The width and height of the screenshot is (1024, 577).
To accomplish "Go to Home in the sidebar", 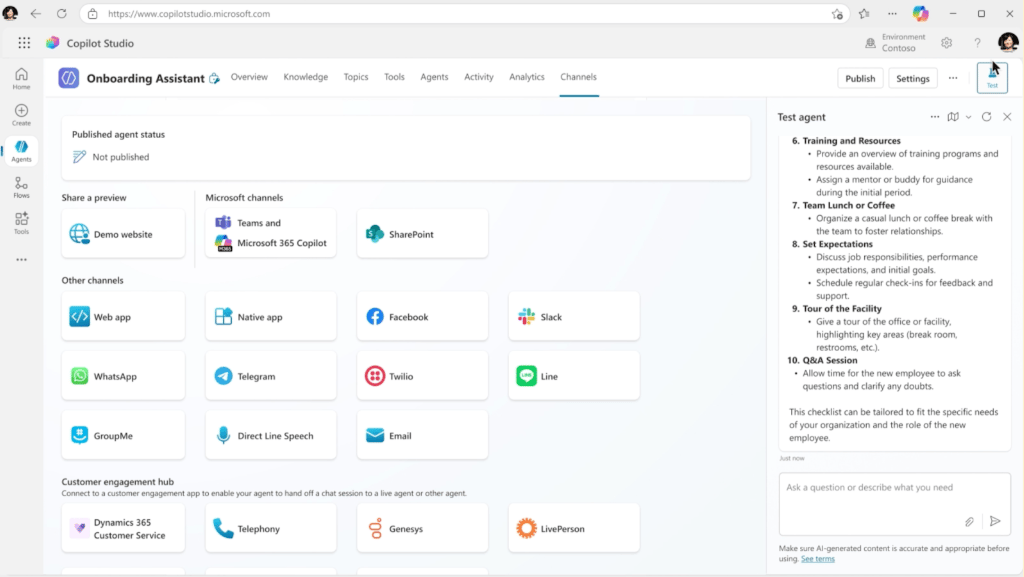I will click(x=20, y=77).
